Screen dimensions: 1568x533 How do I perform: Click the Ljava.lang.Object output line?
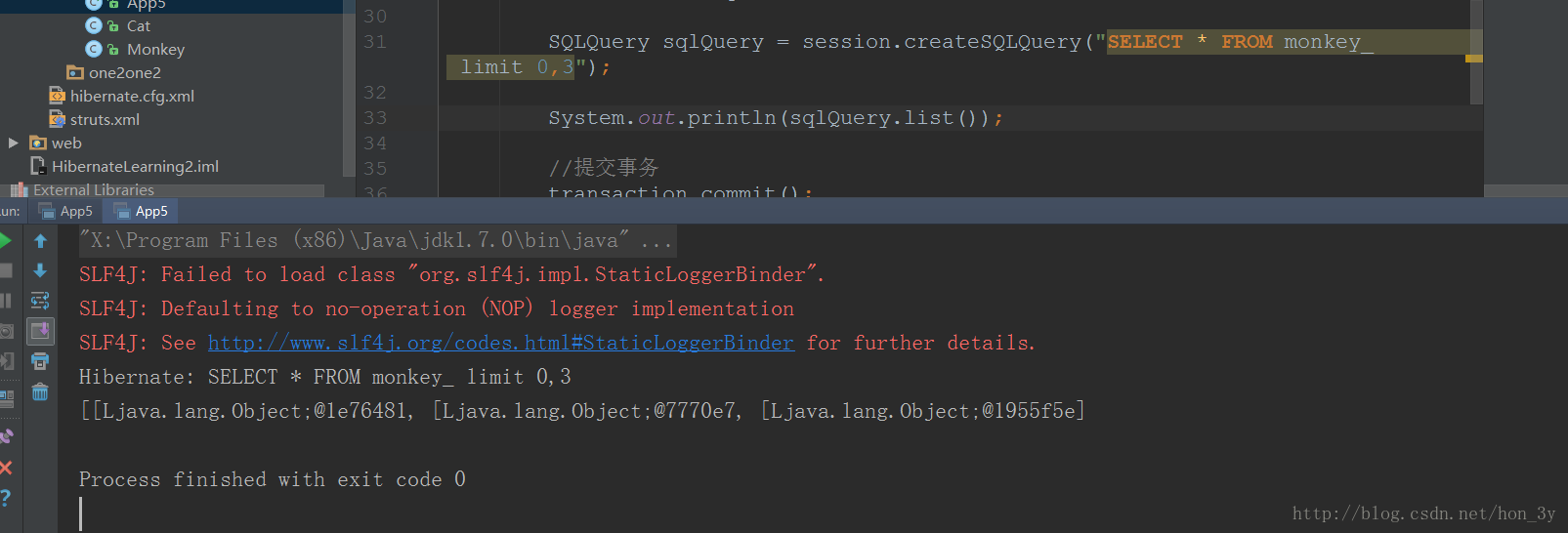coord(582,411)
